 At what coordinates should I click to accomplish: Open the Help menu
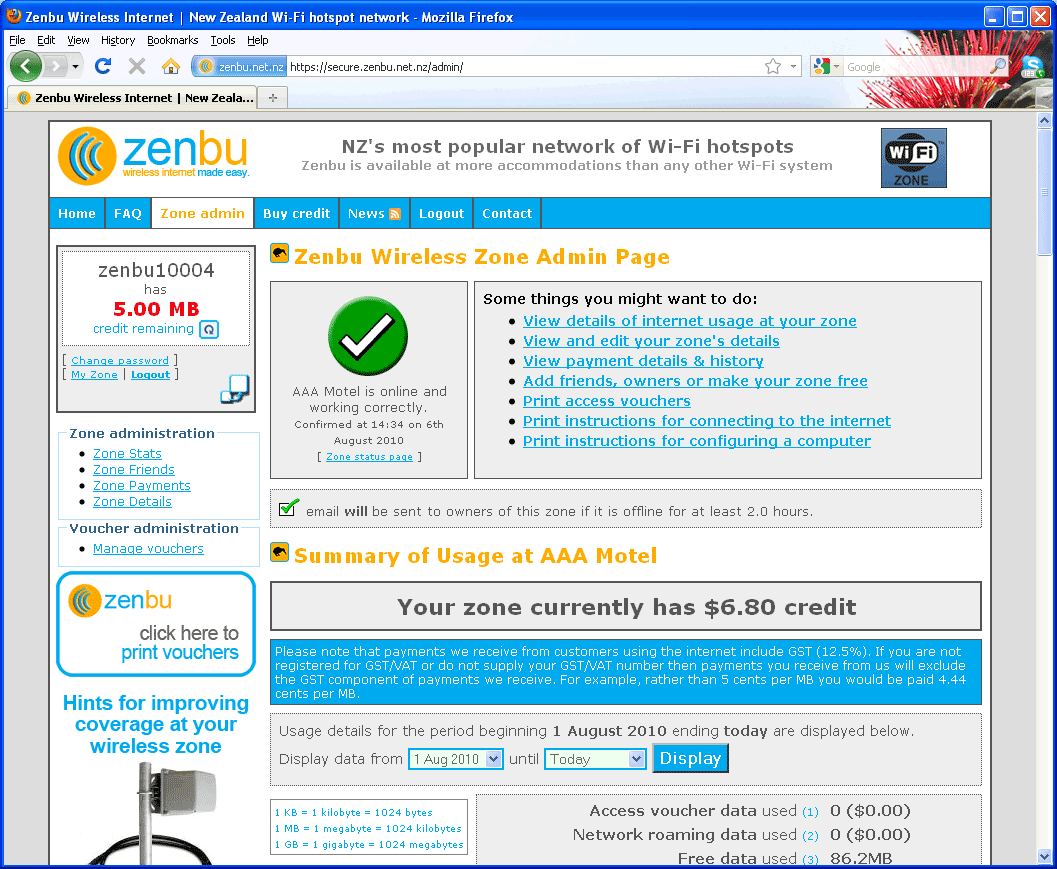coord(258,40)
